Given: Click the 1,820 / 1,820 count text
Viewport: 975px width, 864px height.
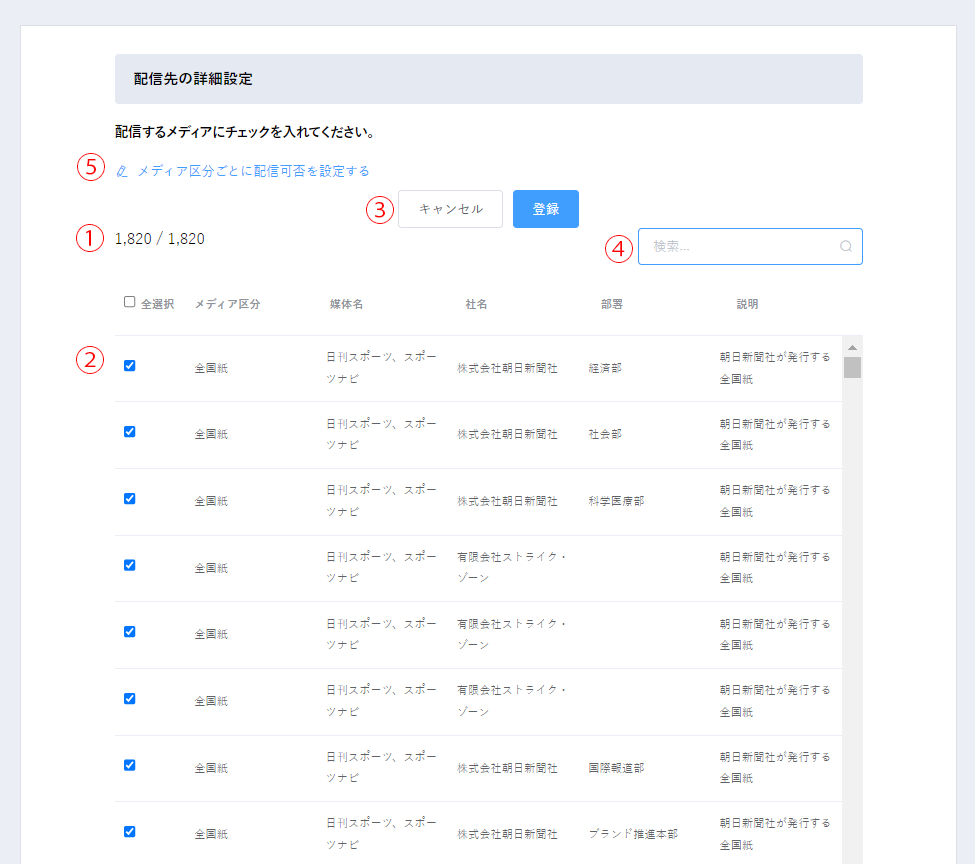Looking at the screenshot, I should pos(160,239).
